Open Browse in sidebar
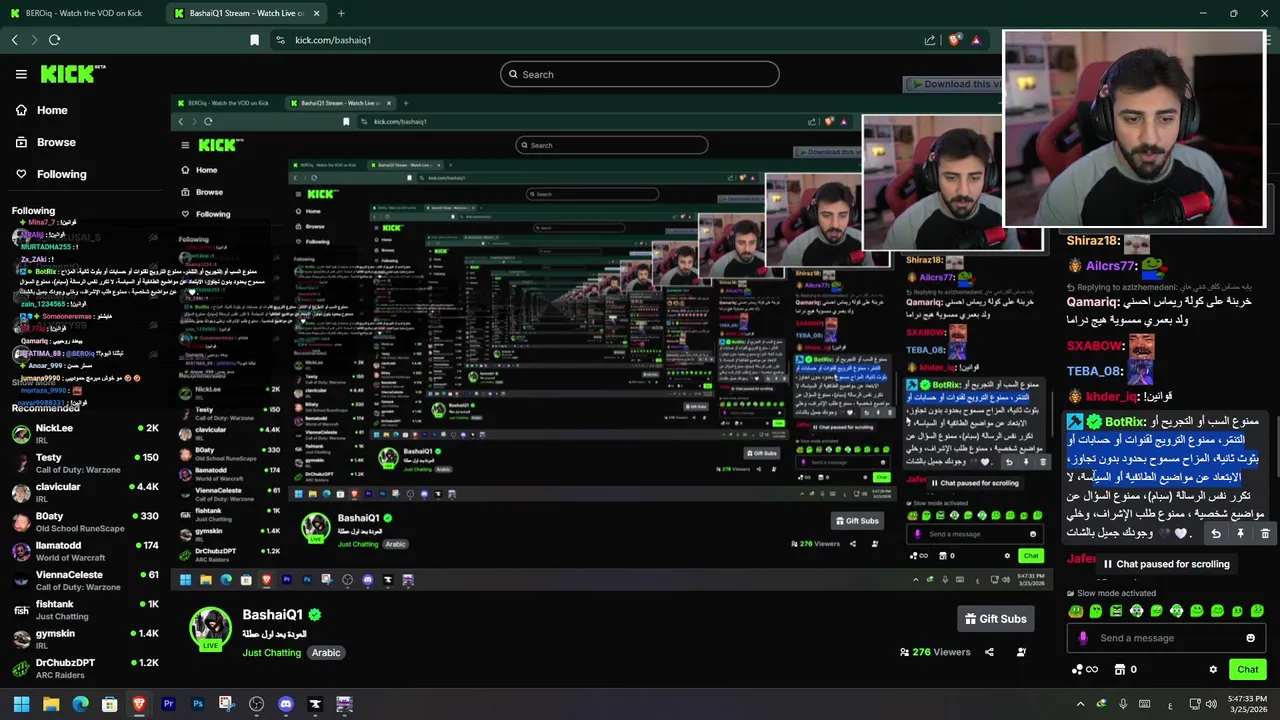 point(45,142)
